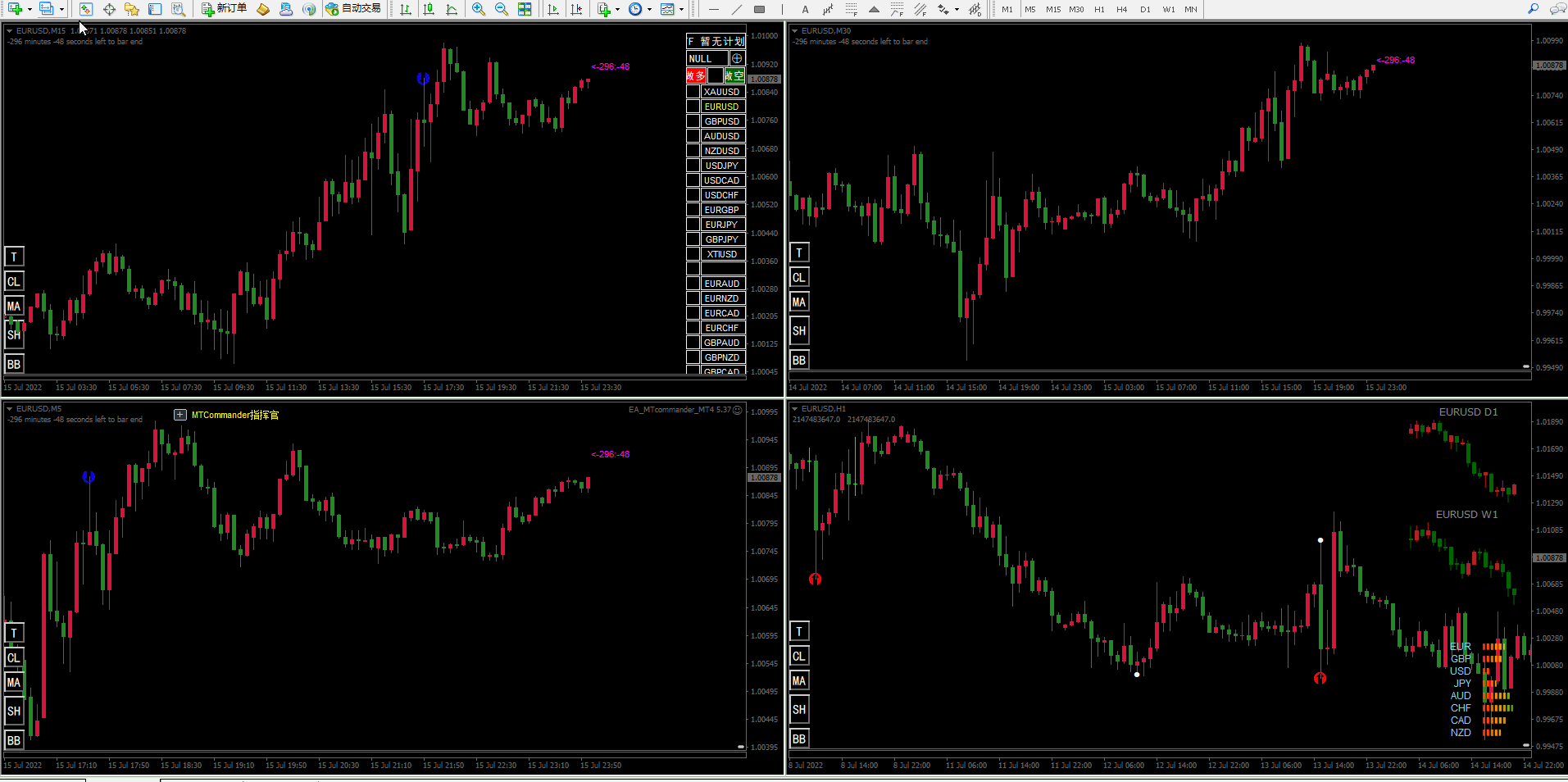Tile chart windows with grid icon
Screen dimensions: 1568x782
[525, 9]
